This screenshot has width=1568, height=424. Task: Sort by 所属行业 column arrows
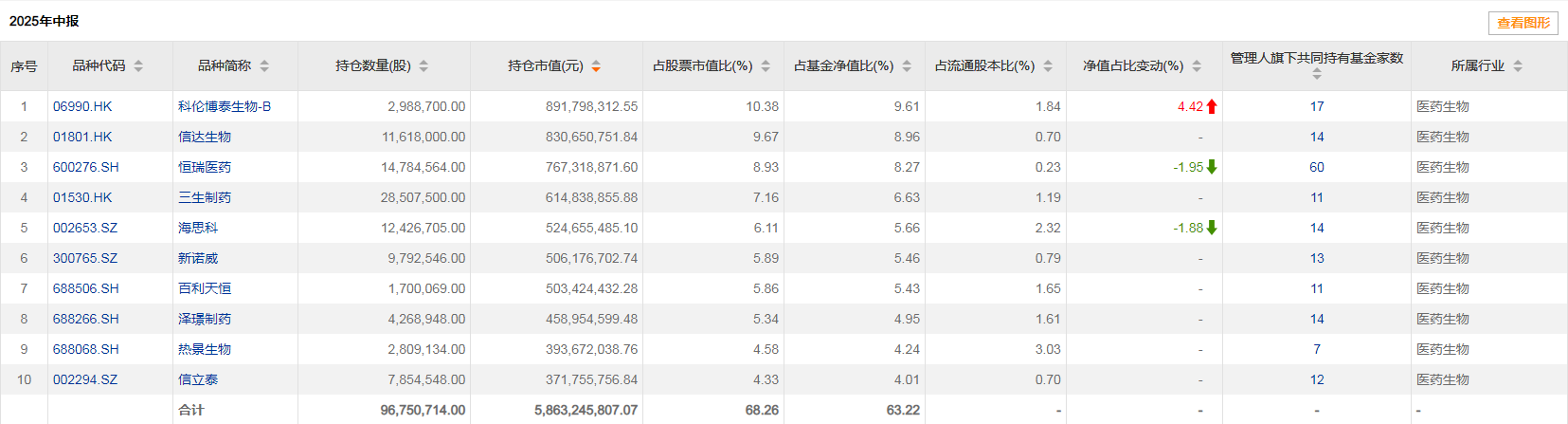[x=1518, y=65]
